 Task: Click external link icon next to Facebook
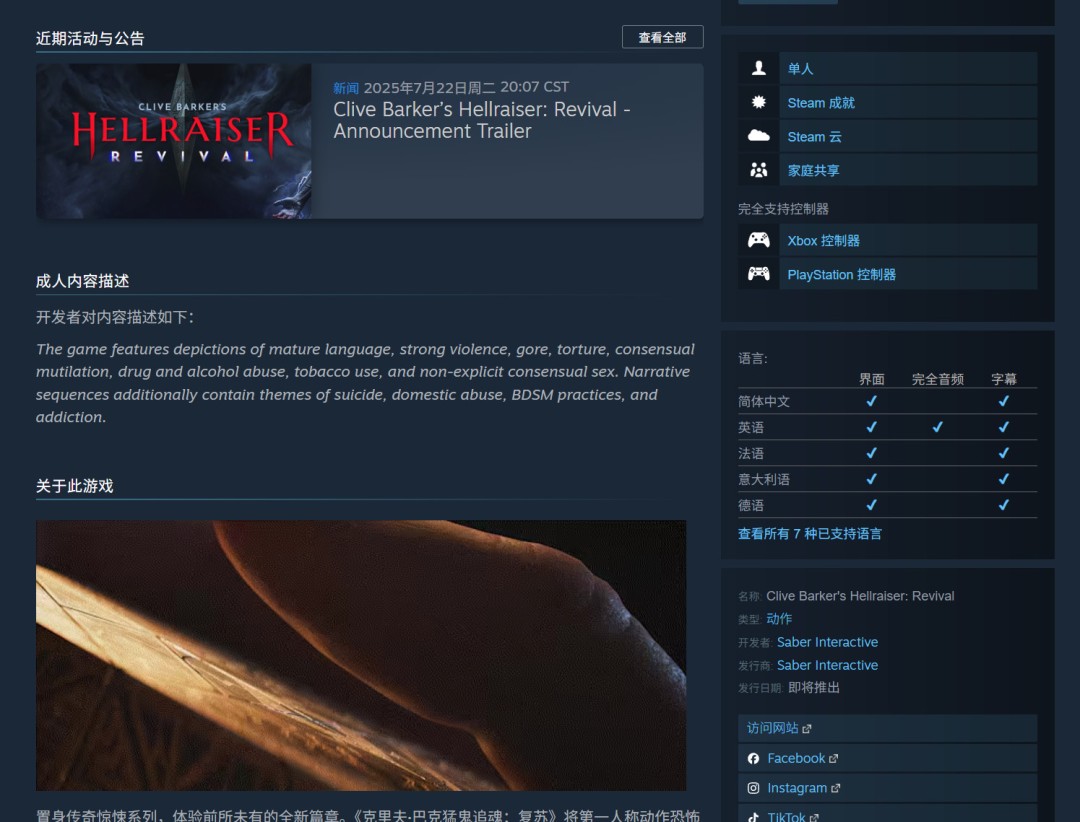coord(833,758)
